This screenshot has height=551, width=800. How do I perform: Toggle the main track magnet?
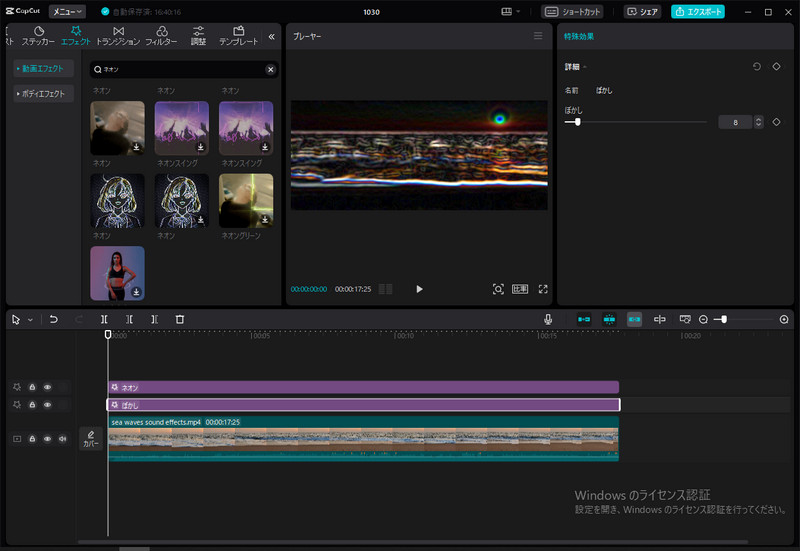584,319
